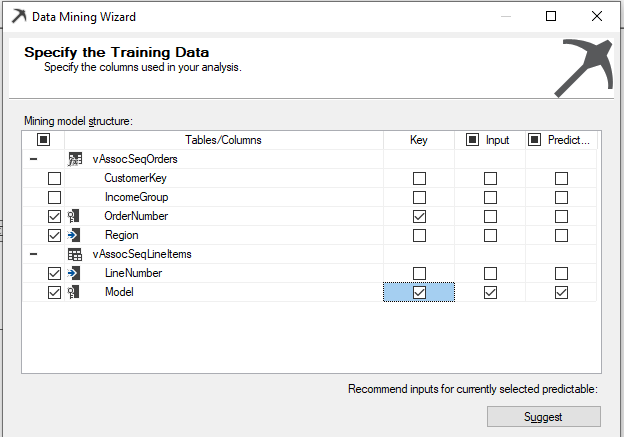Viewport: 624px width, 437px height.
Task: Toggle the select-all Input header checkbox
Action: tap(472, 140)
